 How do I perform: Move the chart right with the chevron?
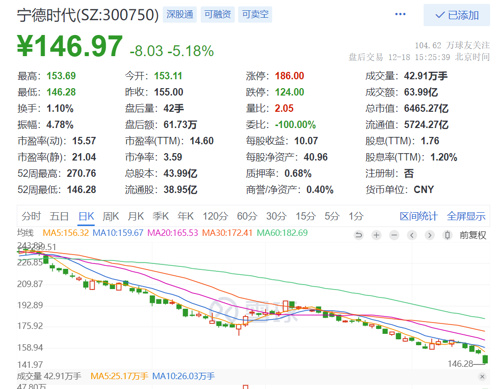[x=430, y=235]
